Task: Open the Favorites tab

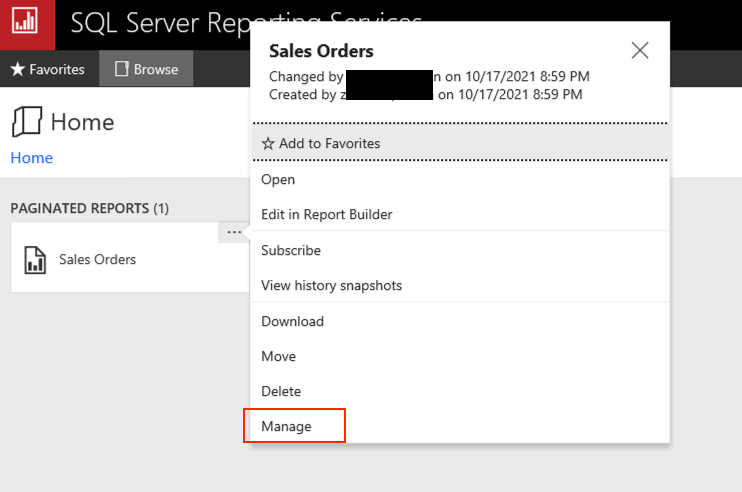Action: [x=48, y=69]
